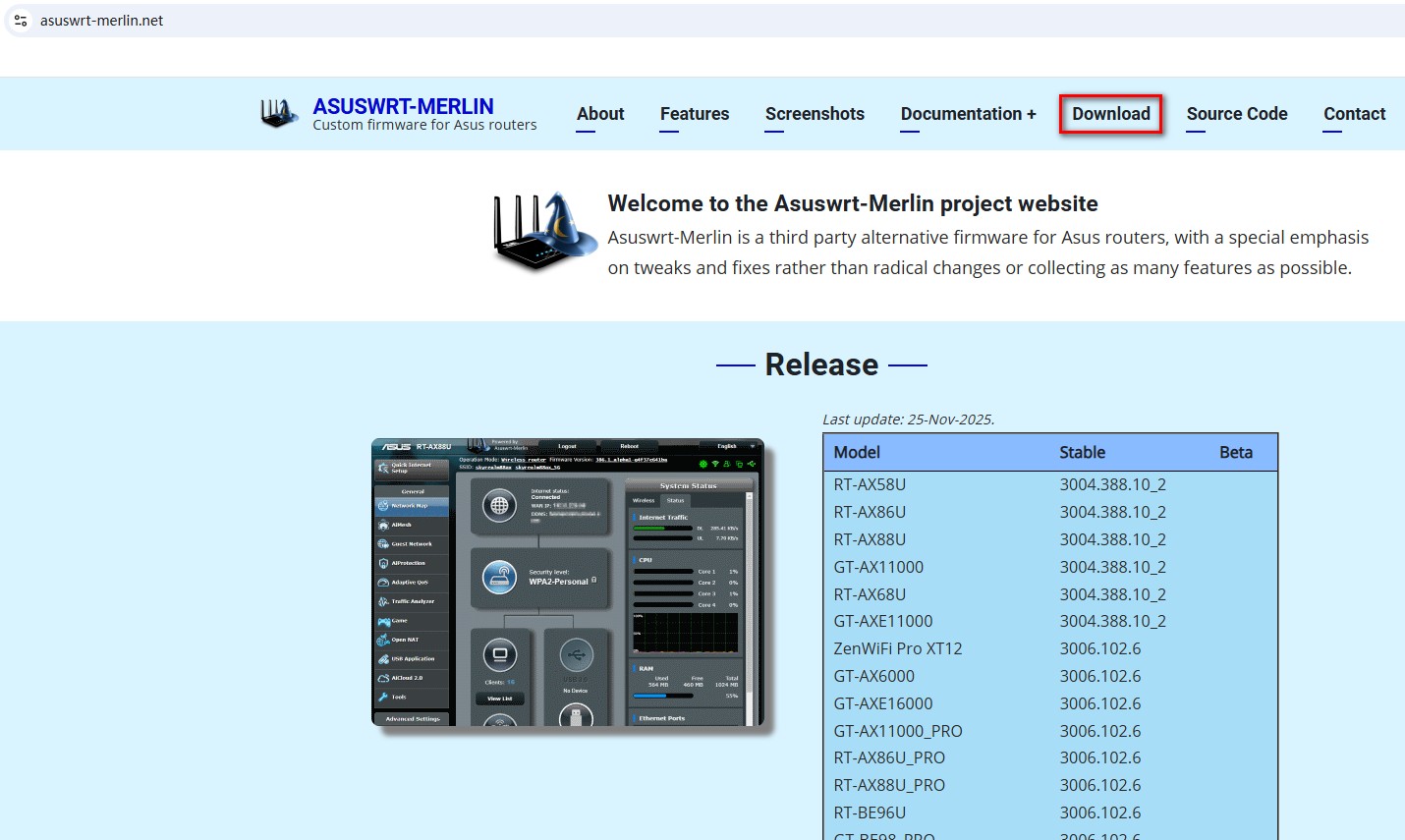Select the RT-AX88U_PRO model cell
This screenshot has height=840, width=1405.
888,785
